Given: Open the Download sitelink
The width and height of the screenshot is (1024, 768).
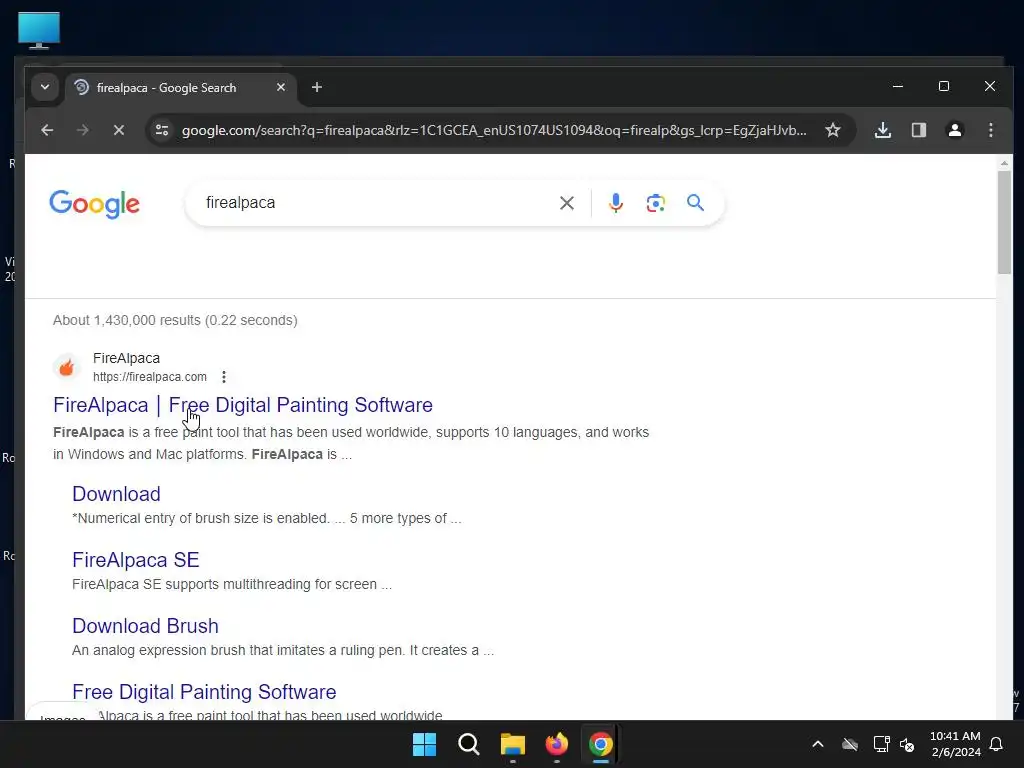Looking at the screenshot, I should [116, 494].
